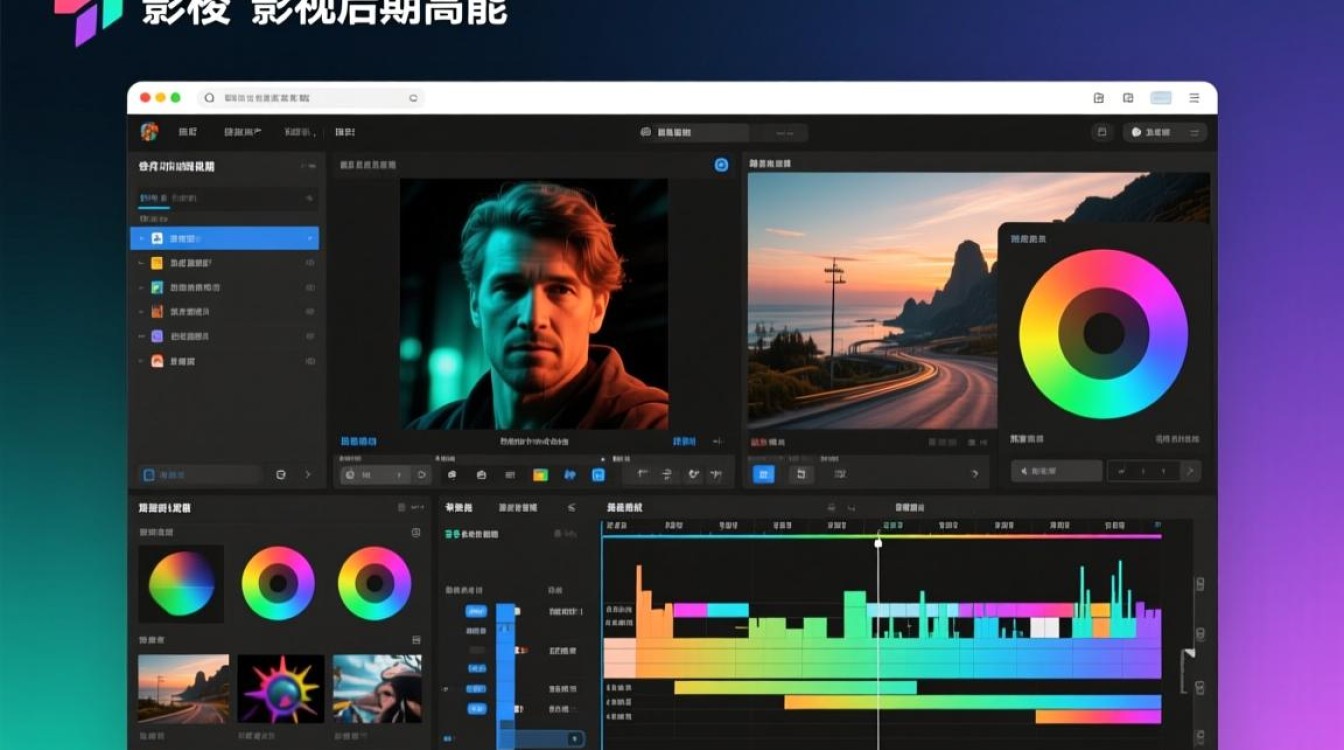Select the undo arrow icon on the toolbar right
1344x750 pixels.
click(642, 473)
